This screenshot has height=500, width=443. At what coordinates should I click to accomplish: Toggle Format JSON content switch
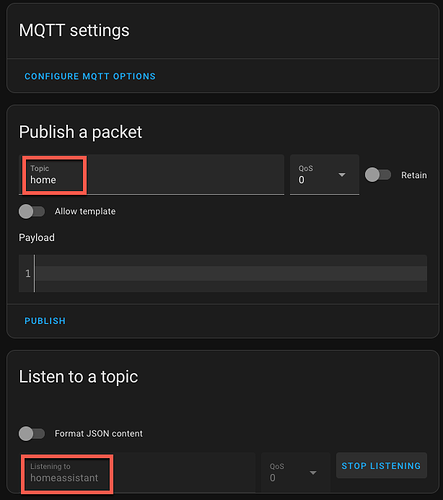click(x=32, y=434)
